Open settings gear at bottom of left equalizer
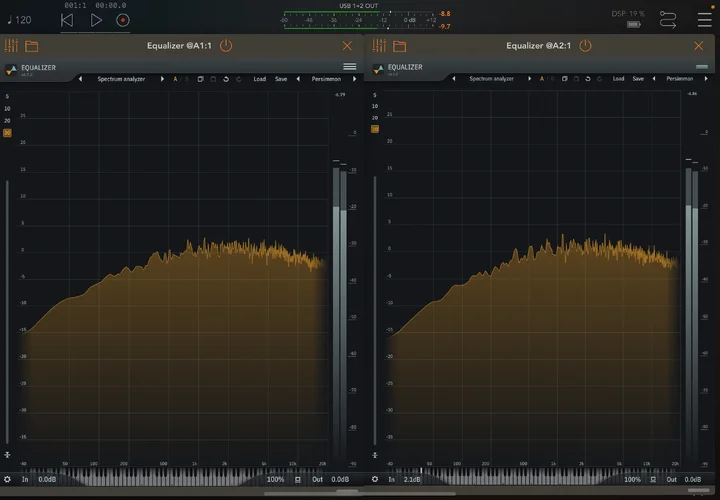The height and width of the screenshot is (500, 720). pos(8,480)
